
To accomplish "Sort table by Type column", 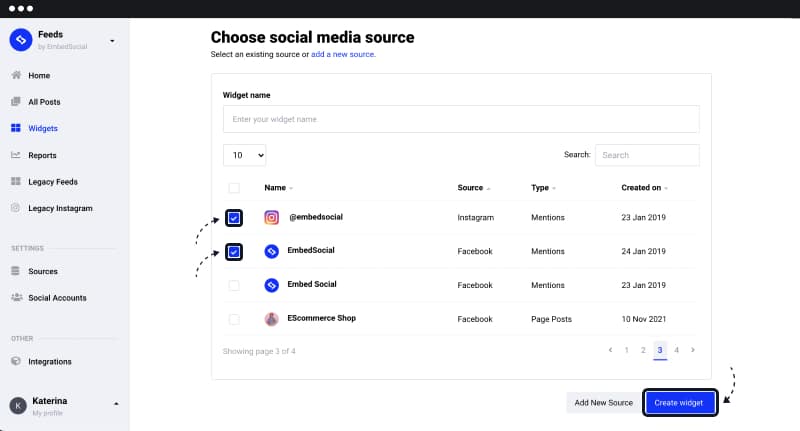I will [x=543, y=188].
